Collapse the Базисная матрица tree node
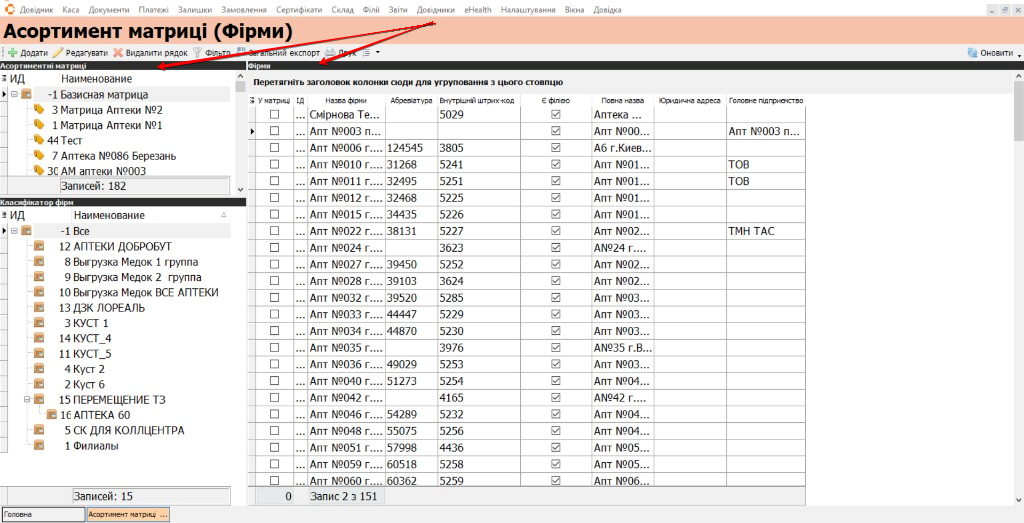This screenshot has width=1024, height=523. (x=14, y=95)
